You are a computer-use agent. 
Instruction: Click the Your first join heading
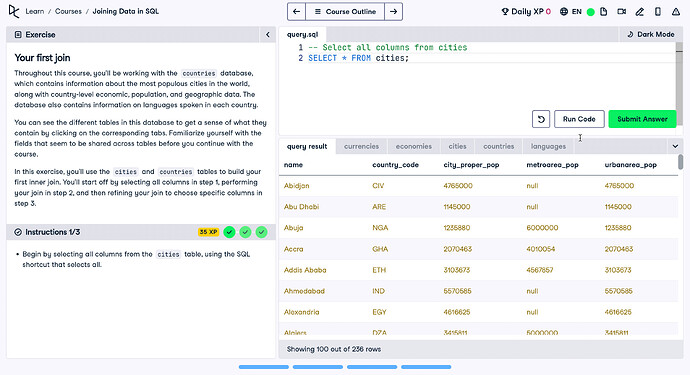pos(42,58)
